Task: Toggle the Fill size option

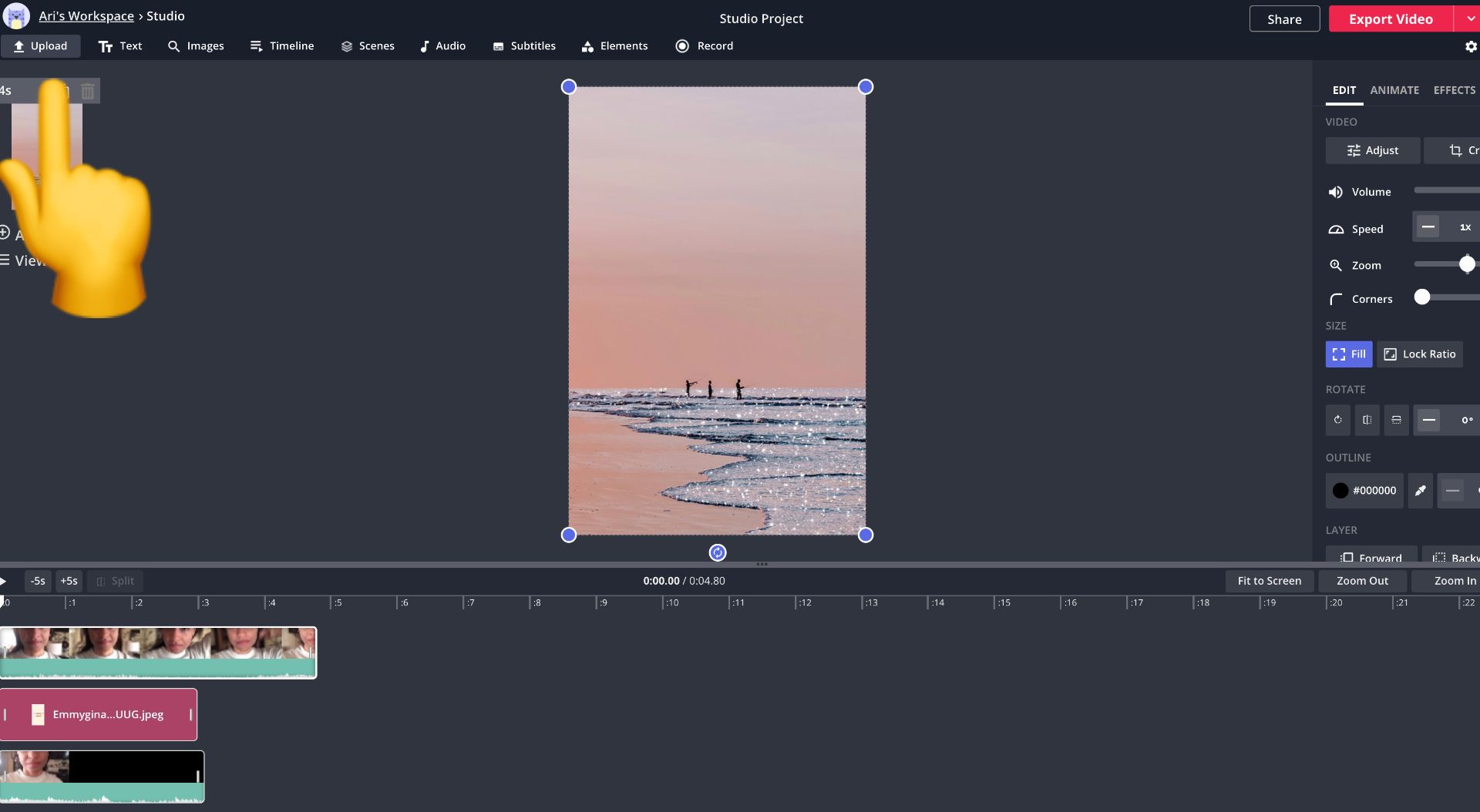Action: click(x=1348, y=354)
